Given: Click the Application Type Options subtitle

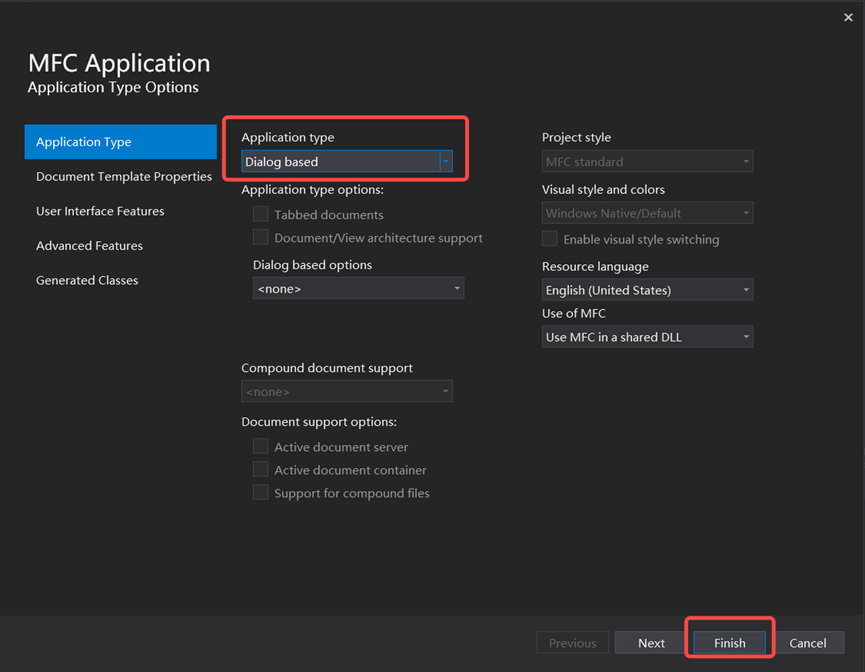Looking at the screenshot, I should point(113,87).
